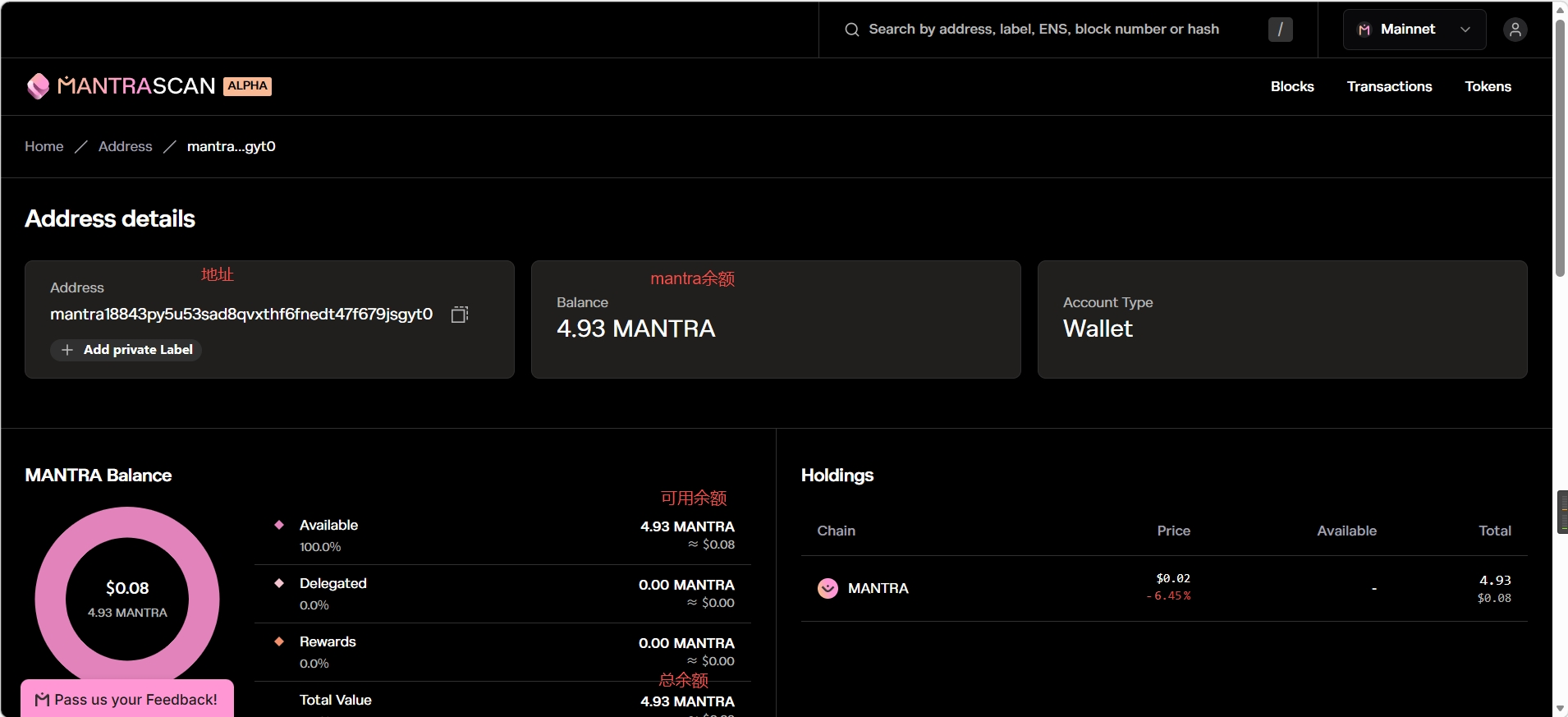This screenshot has width=1568, height=717.
Task: Open the Mainnet network dropdown
Action: (1414, 30)
